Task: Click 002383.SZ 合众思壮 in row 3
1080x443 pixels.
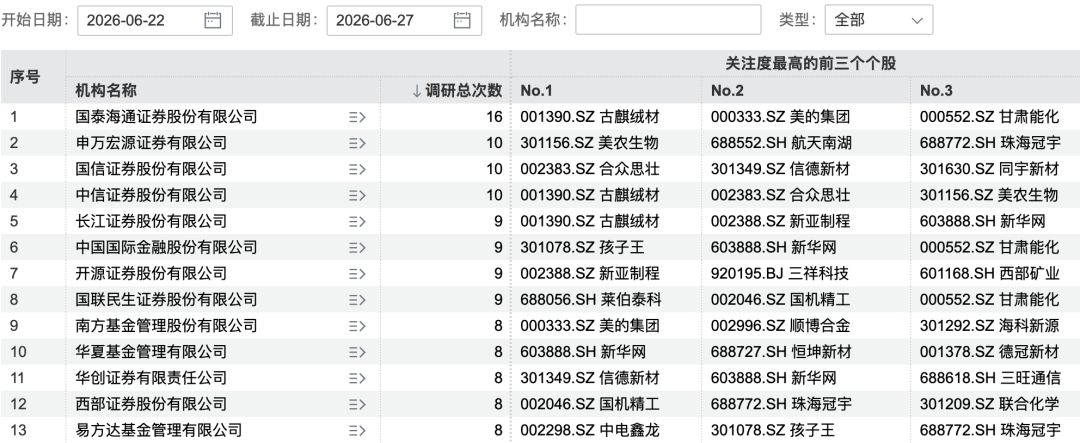Action: coord(590,169)
